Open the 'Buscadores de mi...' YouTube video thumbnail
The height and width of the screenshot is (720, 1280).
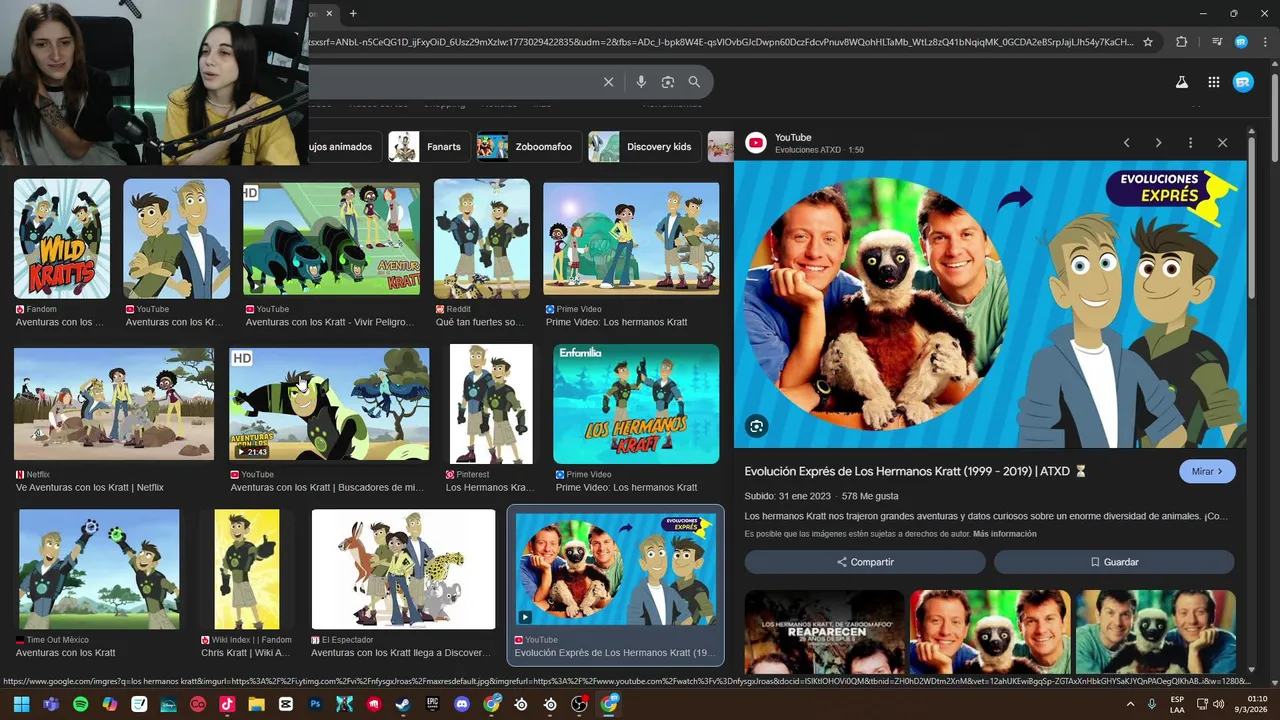[x=329, y=404]
